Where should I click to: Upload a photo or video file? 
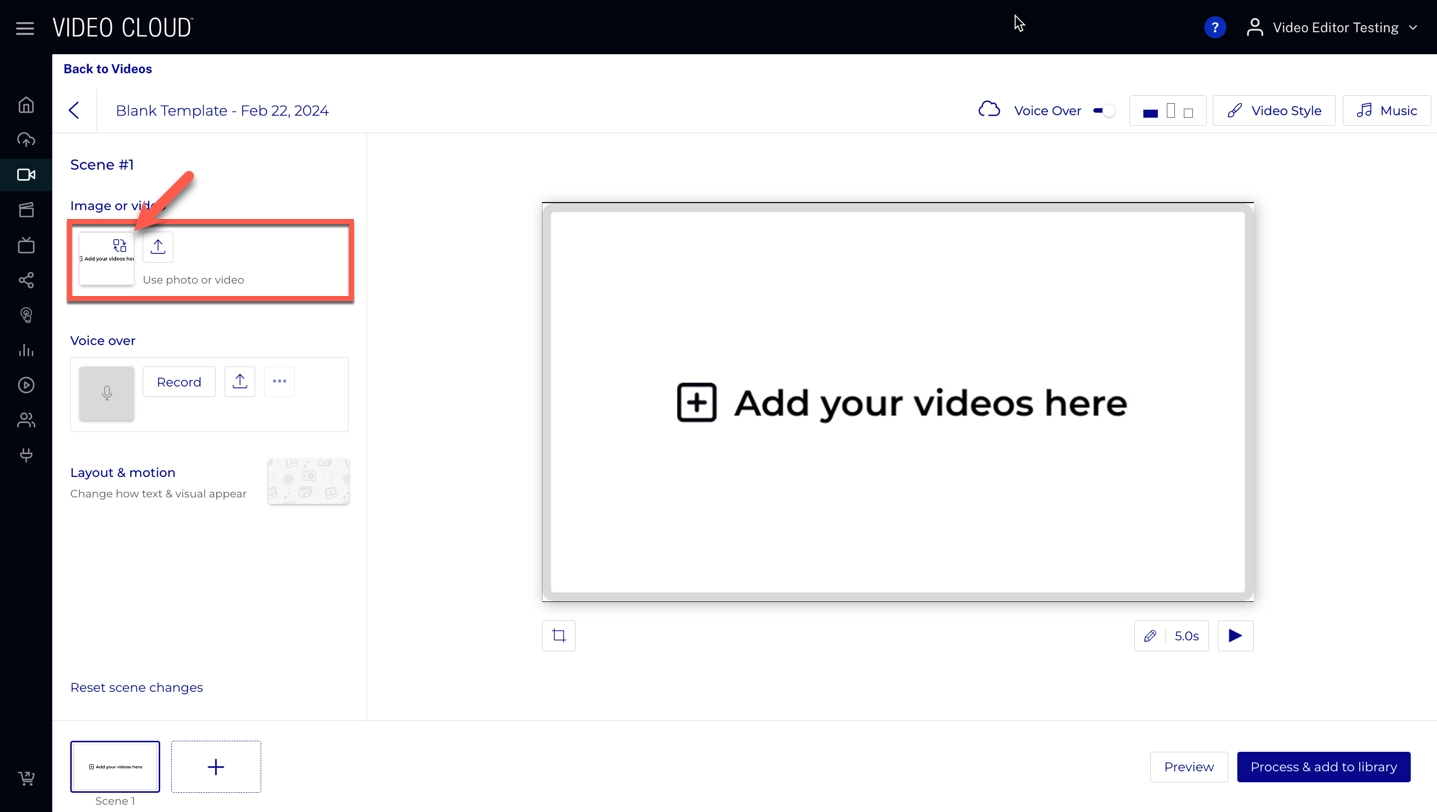pos(158,247)
